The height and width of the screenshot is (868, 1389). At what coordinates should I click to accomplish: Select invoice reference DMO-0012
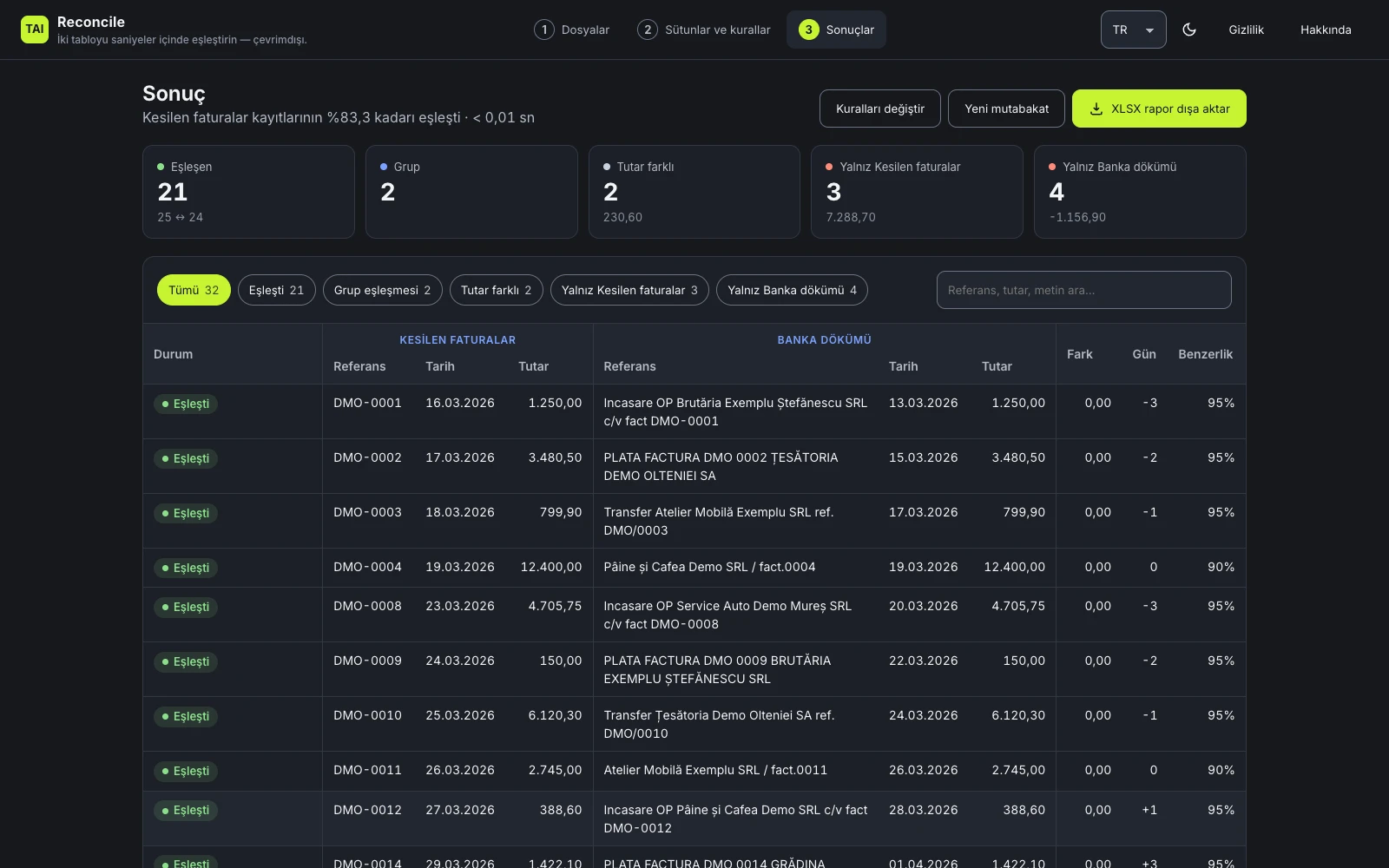click(x=367, y=810)
